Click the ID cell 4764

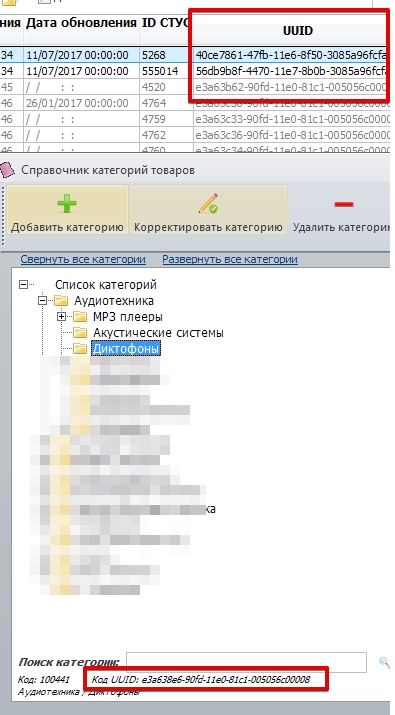(165, 104)
